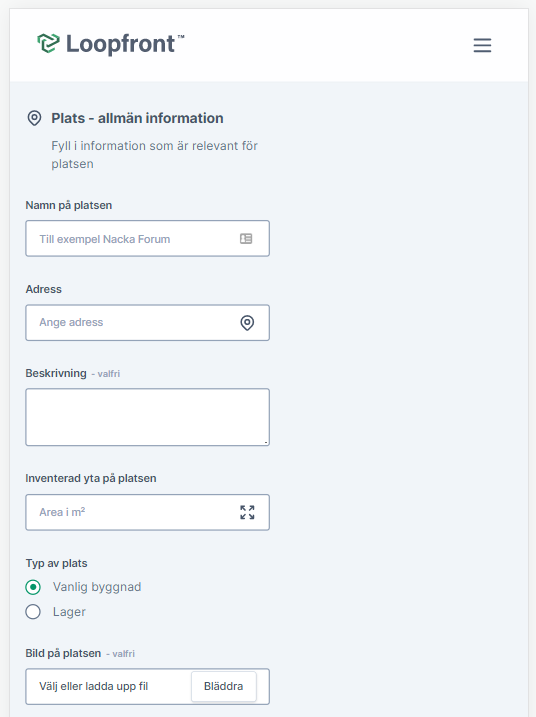
Task: Click the Plats - allmän information heading
Action: click(x=137, y=118)
